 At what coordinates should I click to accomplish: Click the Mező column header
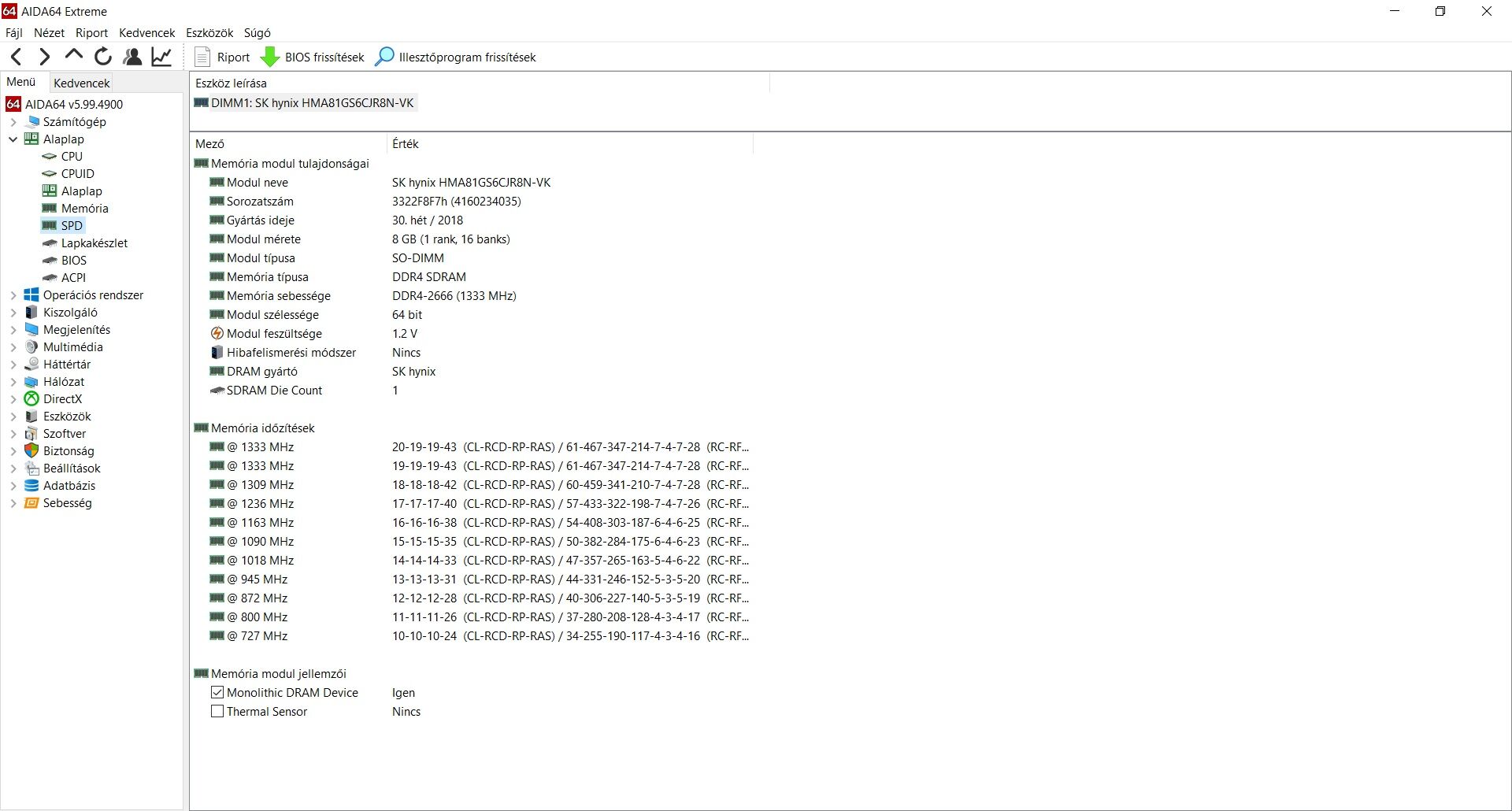tap(288, 144)
